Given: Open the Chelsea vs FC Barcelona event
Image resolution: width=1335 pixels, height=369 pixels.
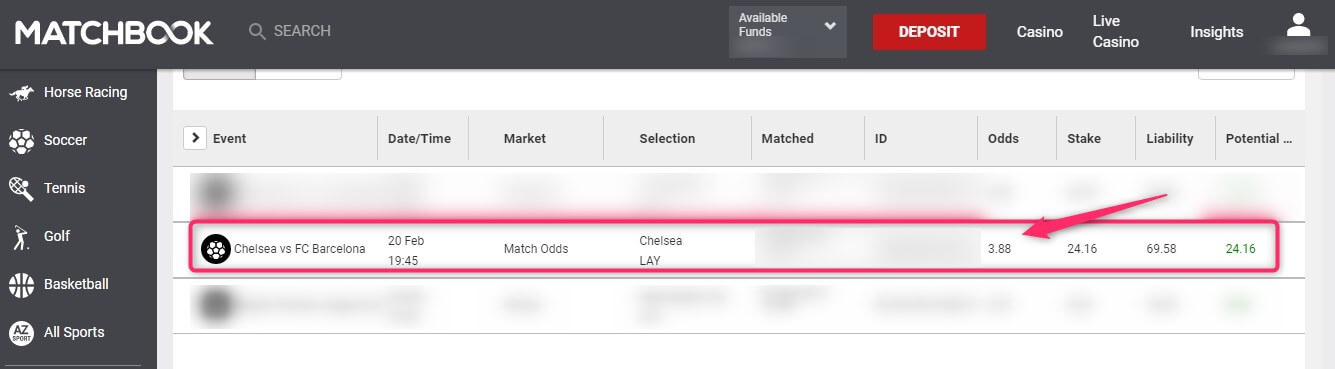Looking at the screenshot, I should coord(300,249).
